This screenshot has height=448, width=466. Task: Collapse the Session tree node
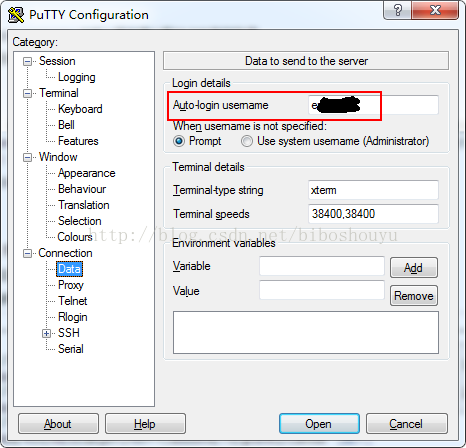[x=27, y=61]
